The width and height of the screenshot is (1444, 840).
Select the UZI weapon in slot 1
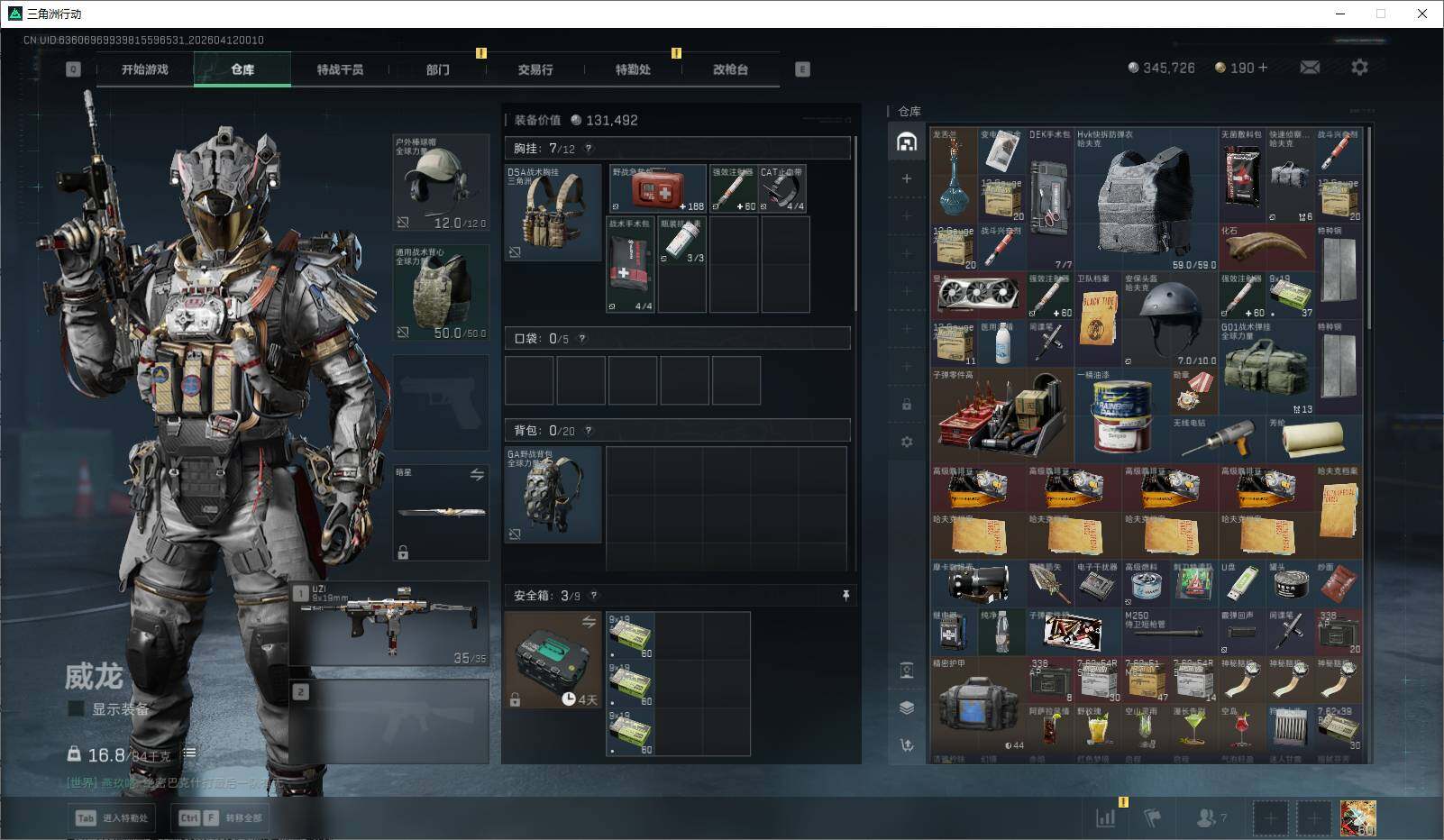click(389, 625)
